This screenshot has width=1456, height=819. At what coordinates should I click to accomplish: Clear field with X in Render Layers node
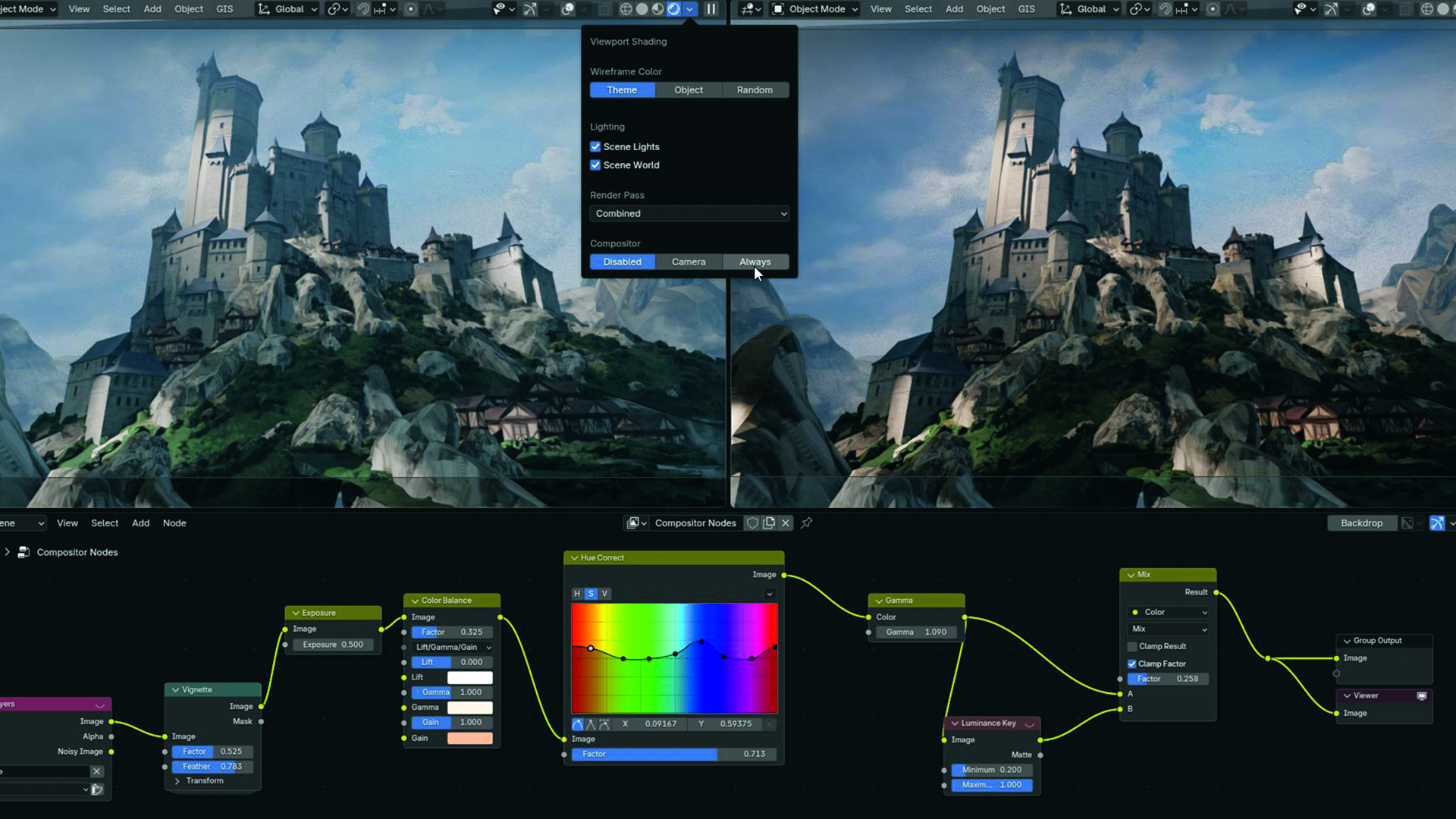tap(96, 771)
